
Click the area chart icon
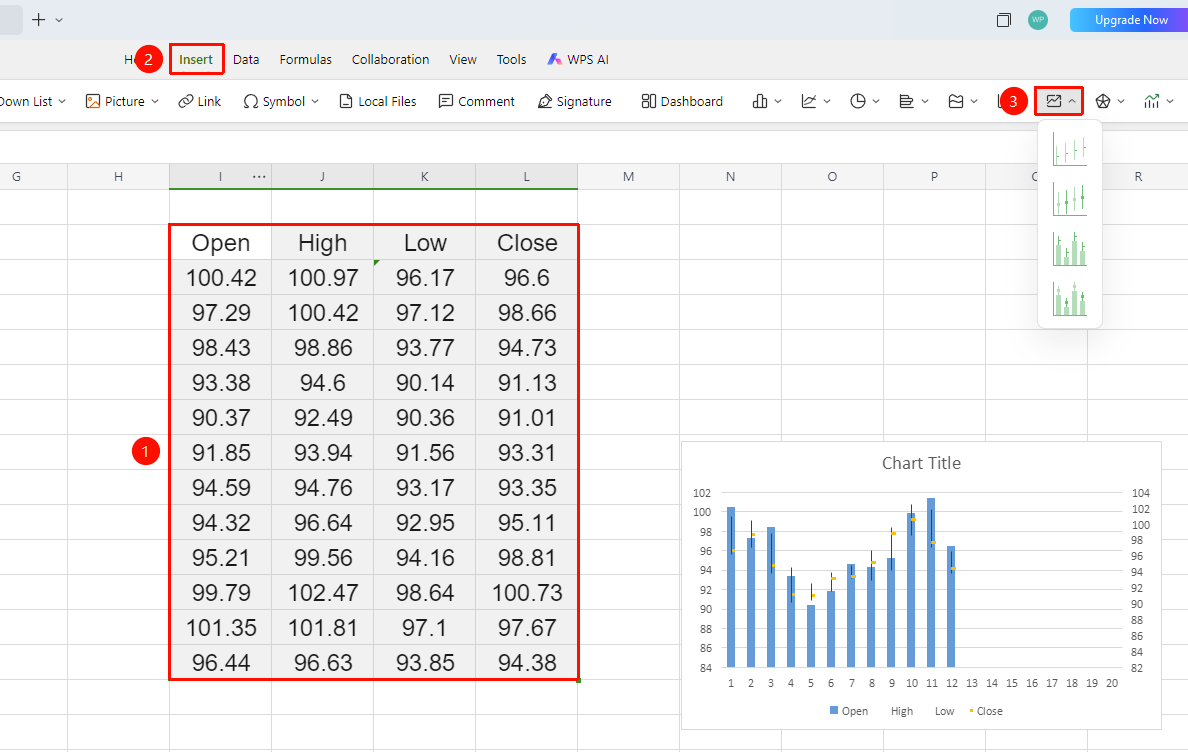tap(956, 101)
